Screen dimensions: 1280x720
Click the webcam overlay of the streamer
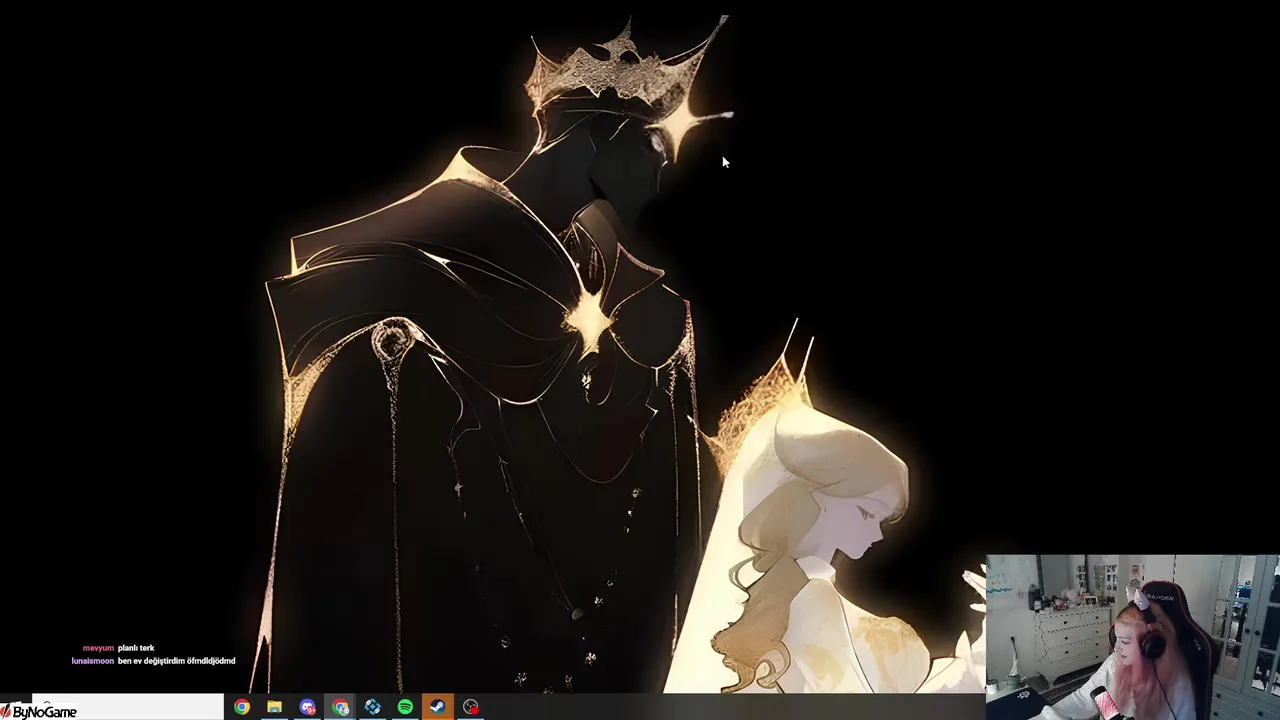tap(1132, 637)
